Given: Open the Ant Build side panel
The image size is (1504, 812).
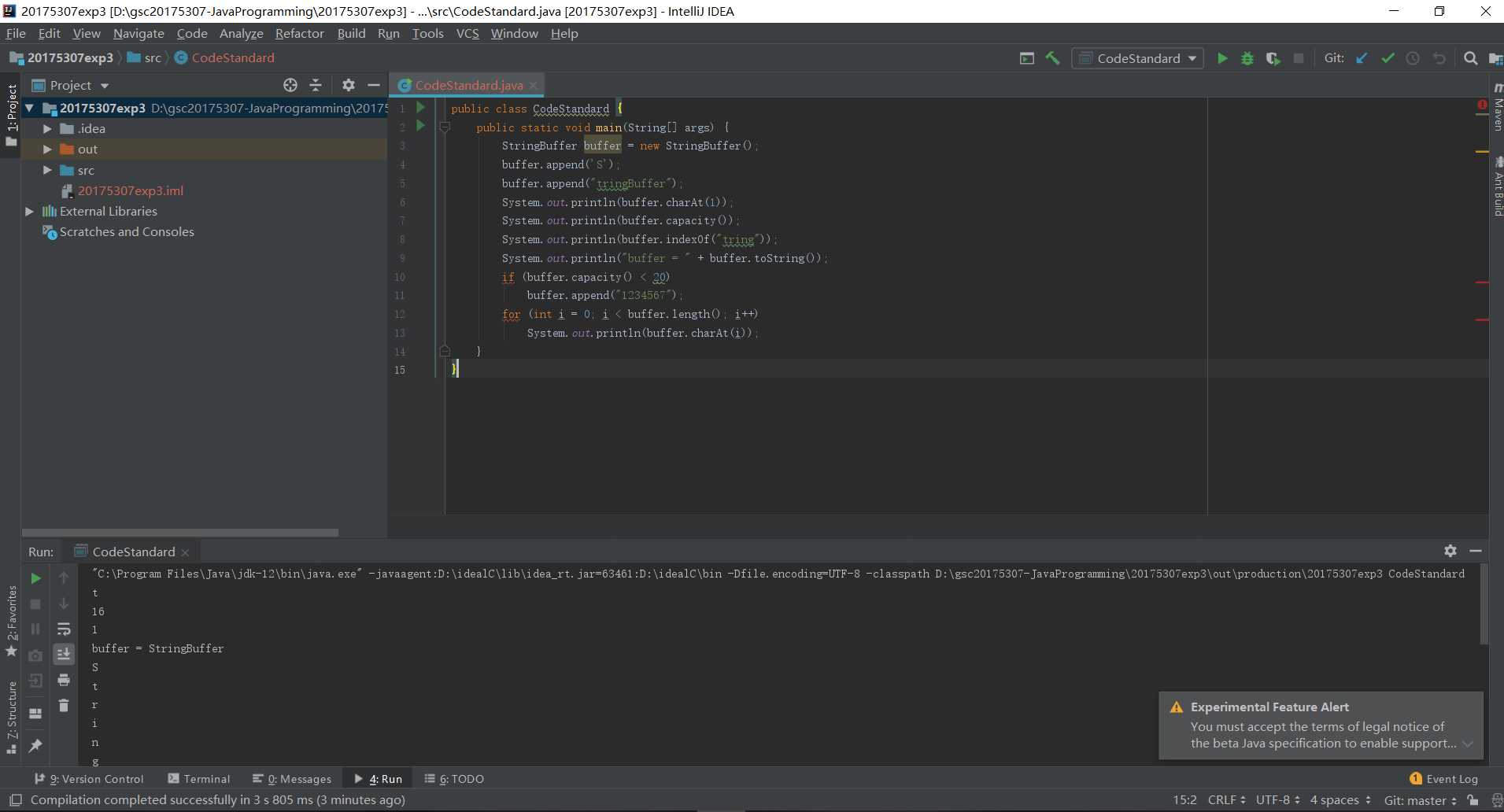Looking at the screenshot, I should (x=1497, y=186).
